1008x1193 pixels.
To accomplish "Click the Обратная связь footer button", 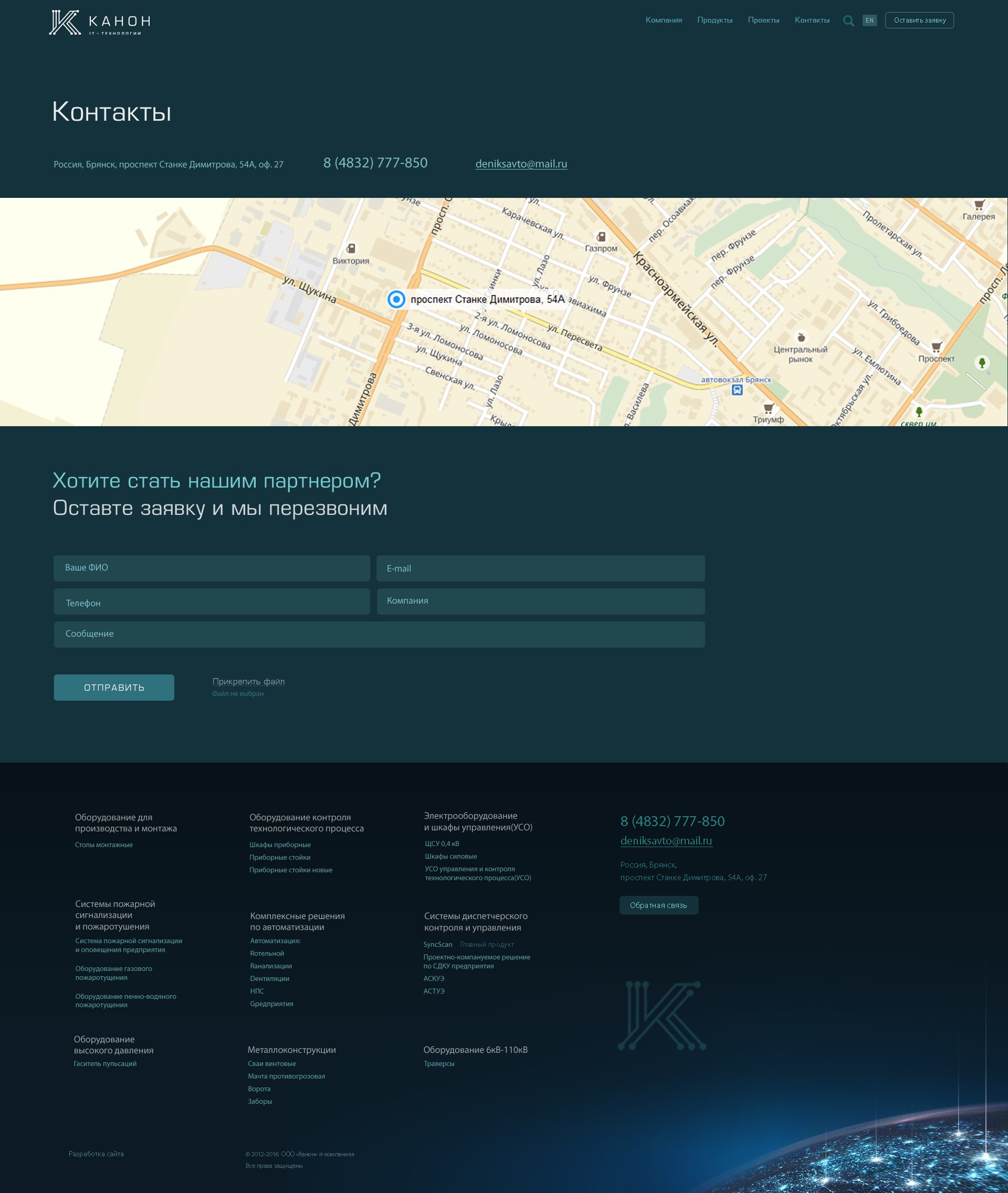I will click(x=658, y=905).
